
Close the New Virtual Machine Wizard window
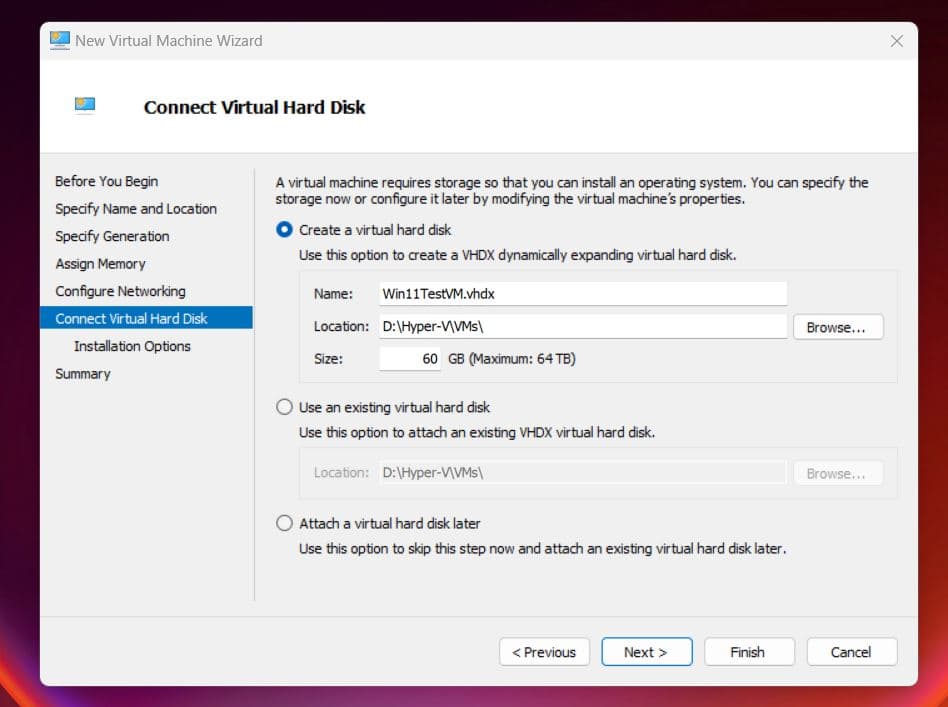tap(896, 41)
